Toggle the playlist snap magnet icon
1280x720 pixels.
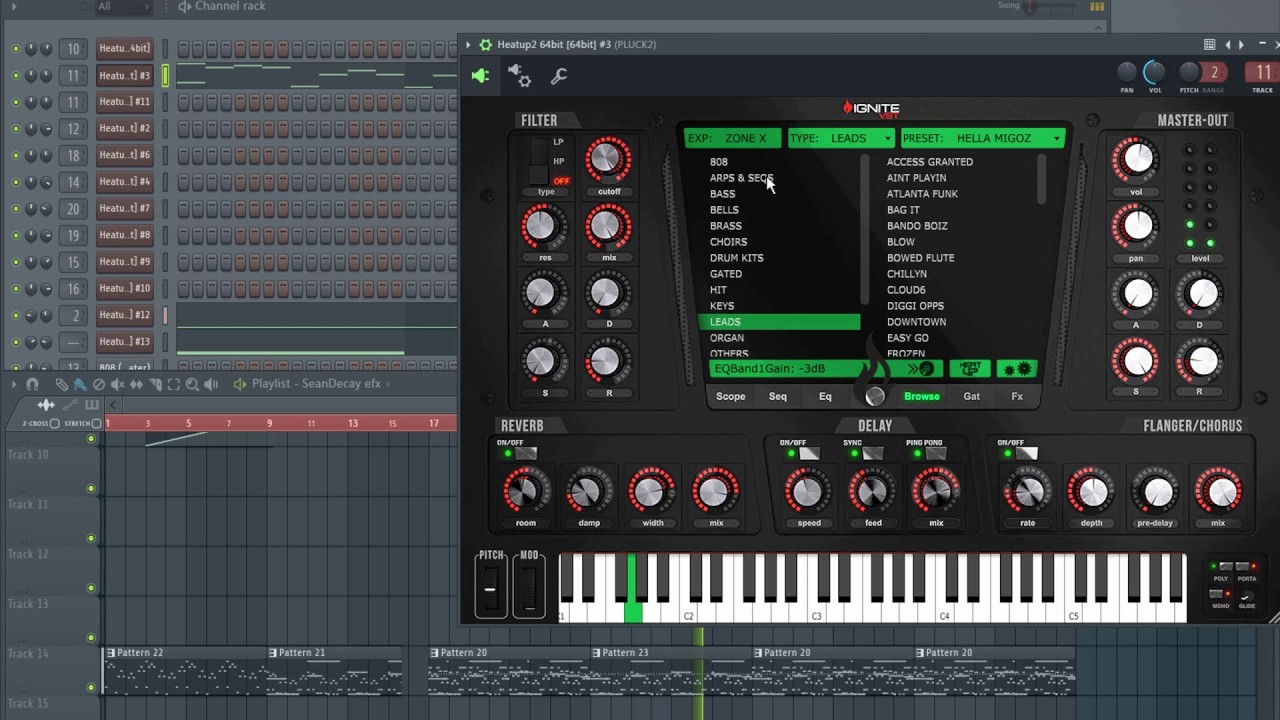(x=32, y=384)
